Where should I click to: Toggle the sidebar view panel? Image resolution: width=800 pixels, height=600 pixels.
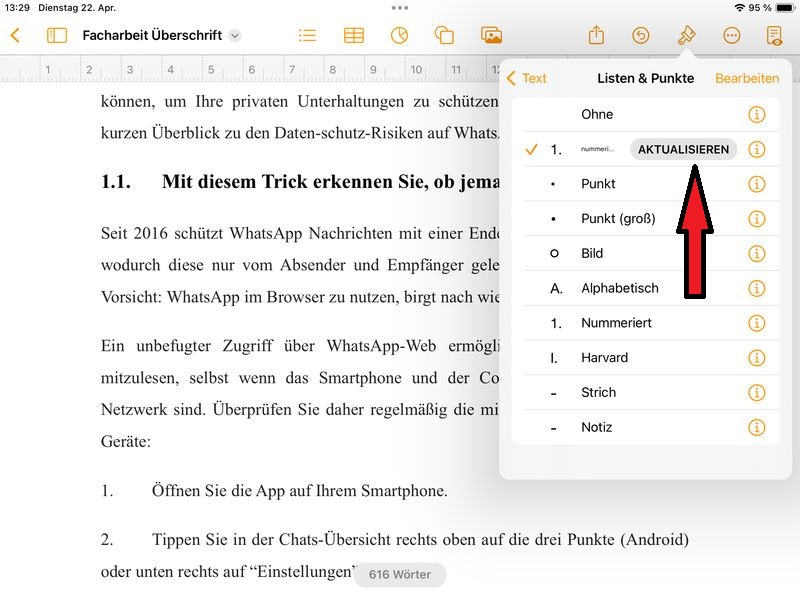(x=57, y=35)
